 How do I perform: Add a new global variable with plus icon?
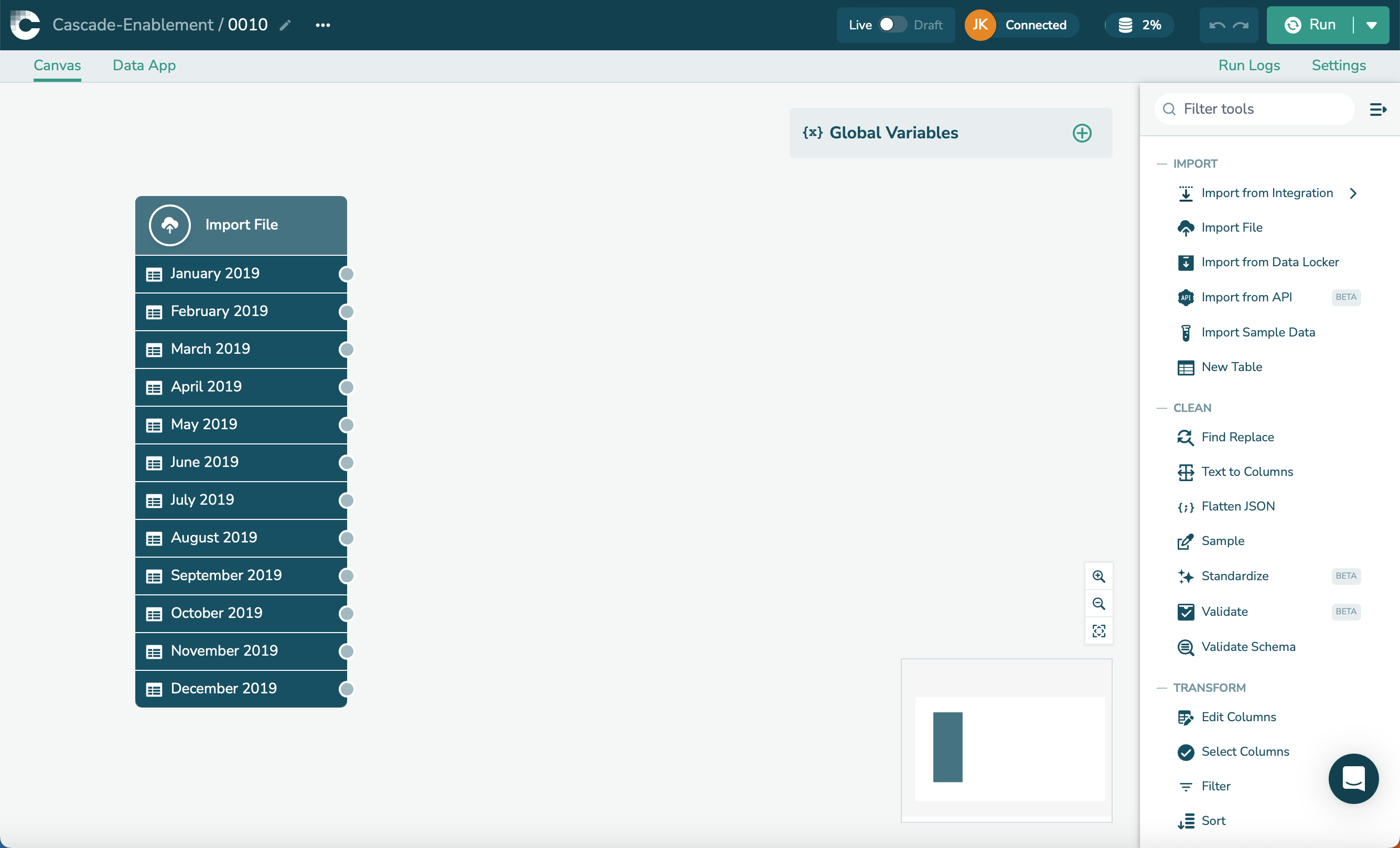pyautogui.click(x=1081, y=133)
